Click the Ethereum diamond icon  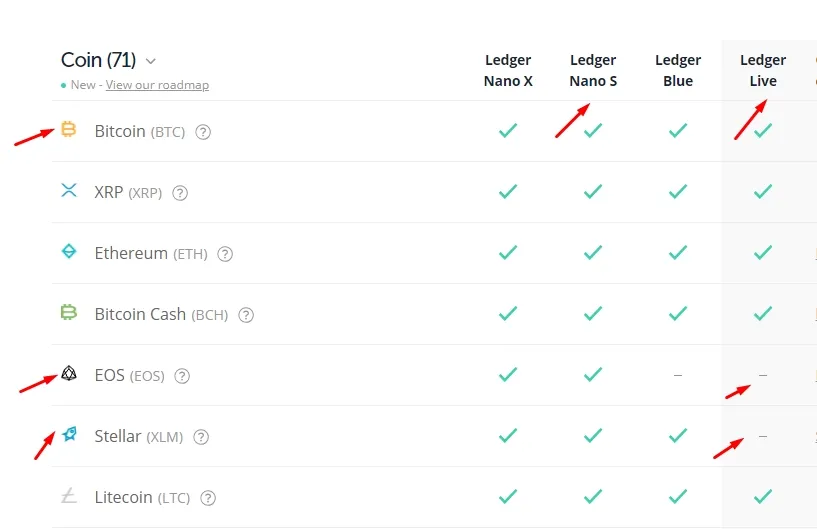69,251
